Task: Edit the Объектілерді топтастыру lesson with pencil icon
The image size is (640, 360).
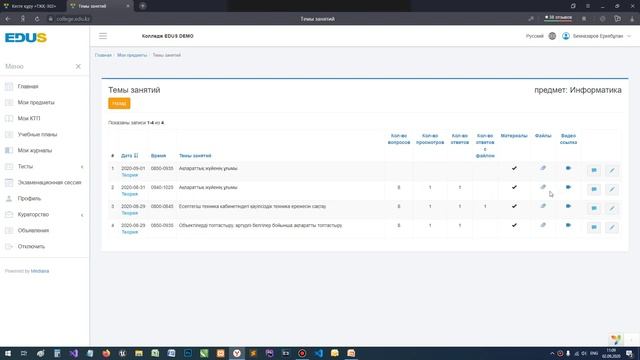Action: (612, 227)
